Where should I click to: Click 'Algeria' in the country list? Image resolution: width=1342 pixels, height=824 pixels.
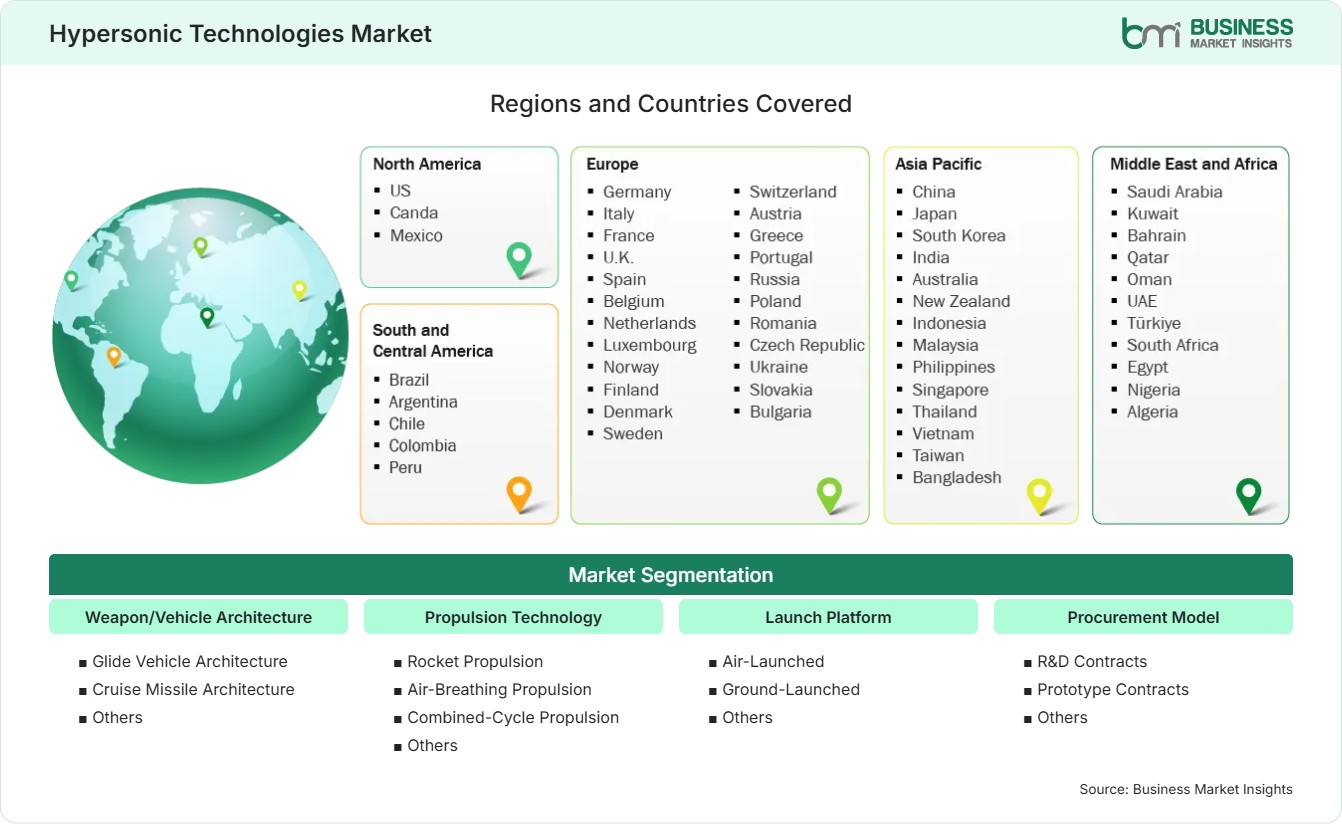pyautogui.click(x=1152, y=411)
